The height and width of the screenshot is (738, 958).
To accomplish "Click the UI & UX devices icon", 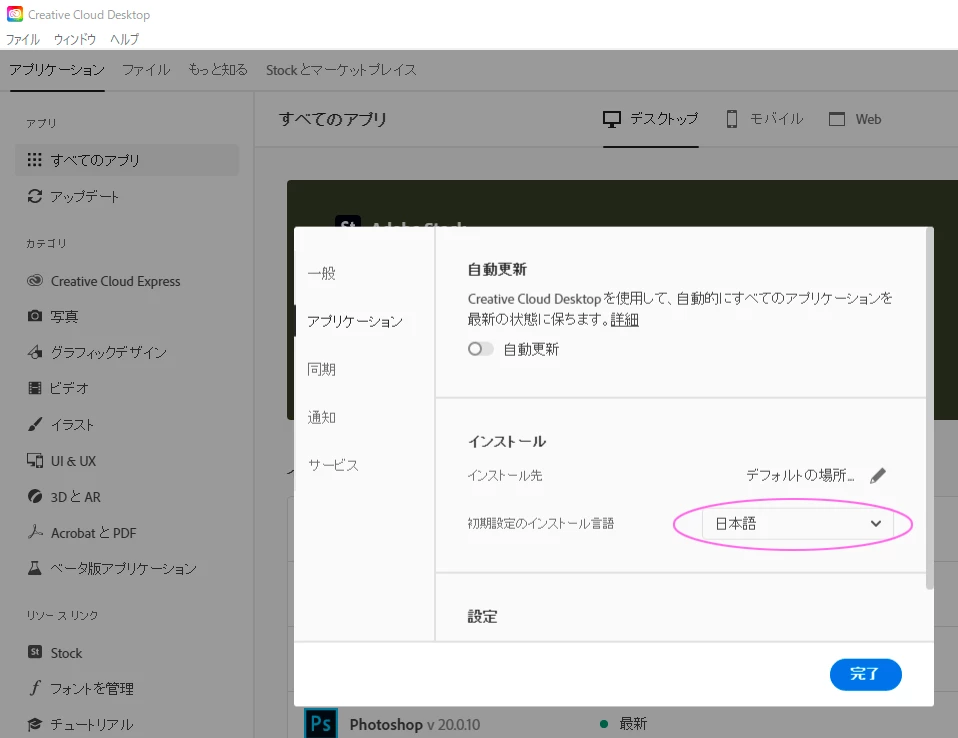I will tap(35, 460).
